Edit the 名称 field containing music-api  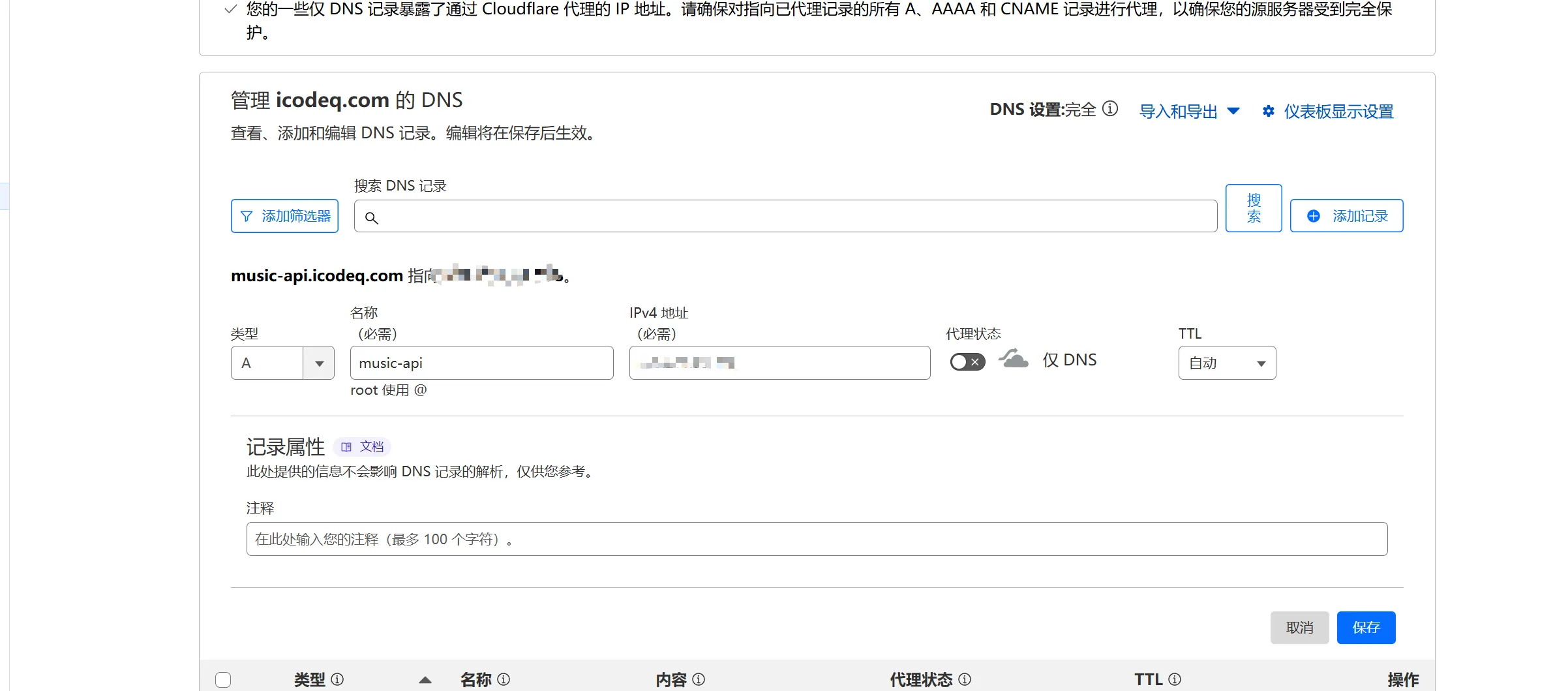point(481,363)
